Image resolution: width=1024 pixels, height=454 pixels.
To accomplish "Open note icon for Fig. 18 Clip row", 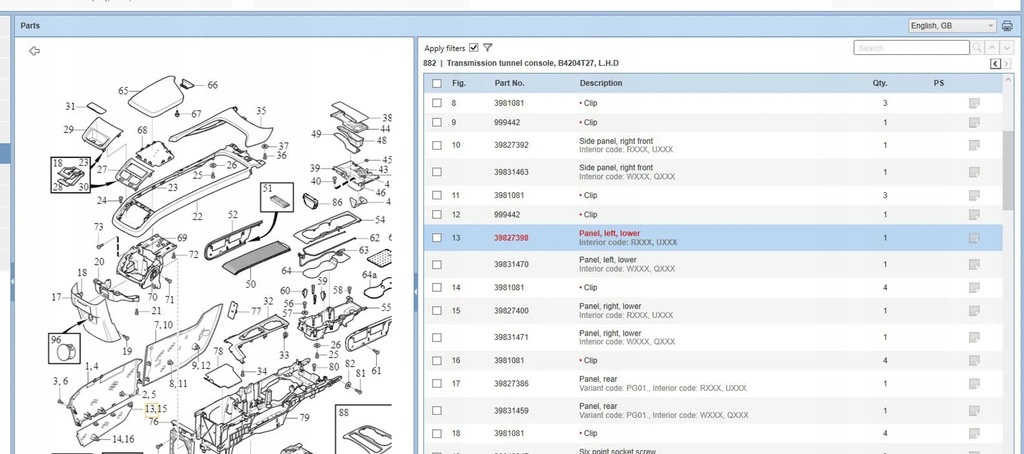I will (x=974, y=434).
